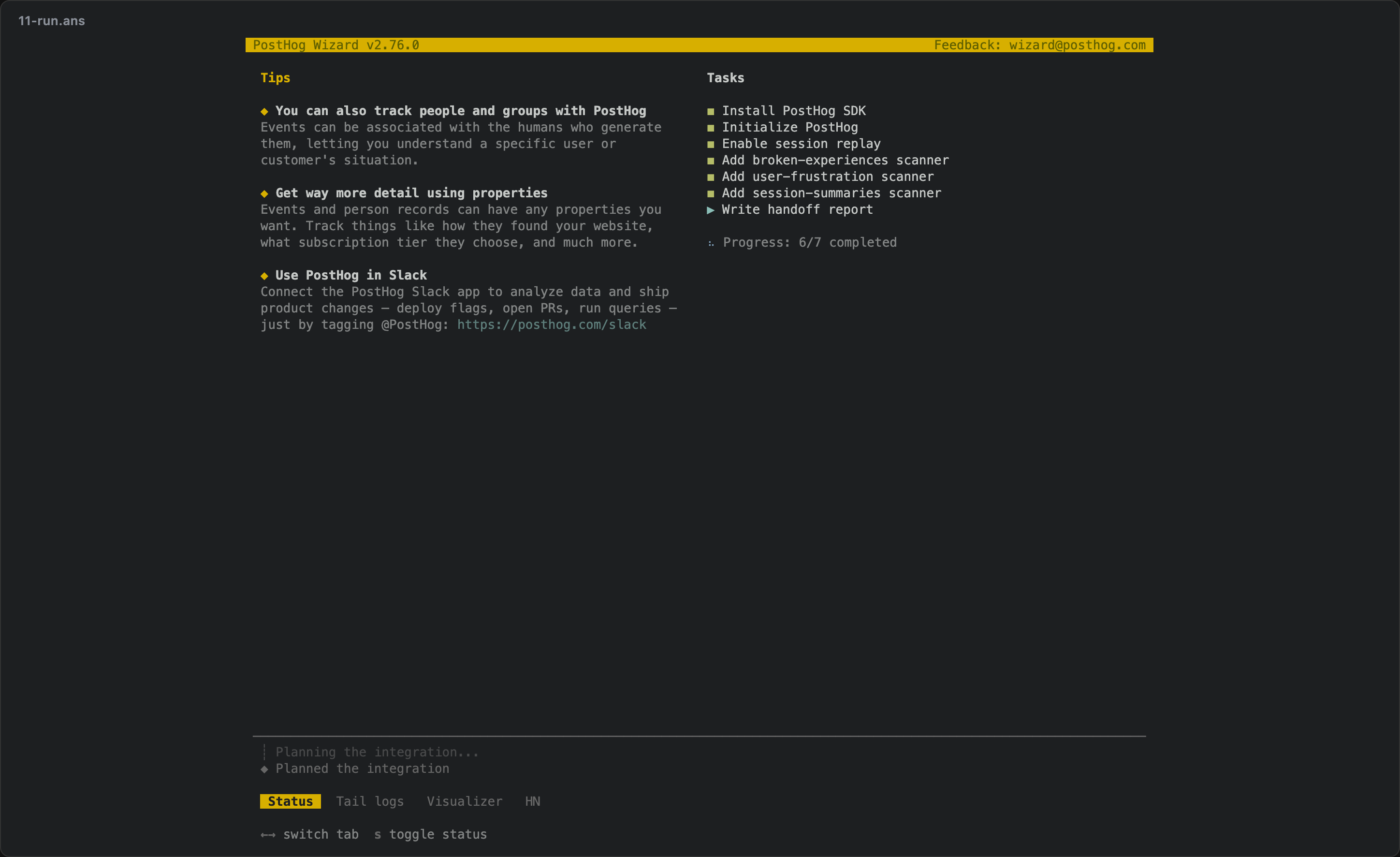1400x857 pixels.
Task: Click the "Progress: 6/7 completed" text
Action: tap(810, 243)
